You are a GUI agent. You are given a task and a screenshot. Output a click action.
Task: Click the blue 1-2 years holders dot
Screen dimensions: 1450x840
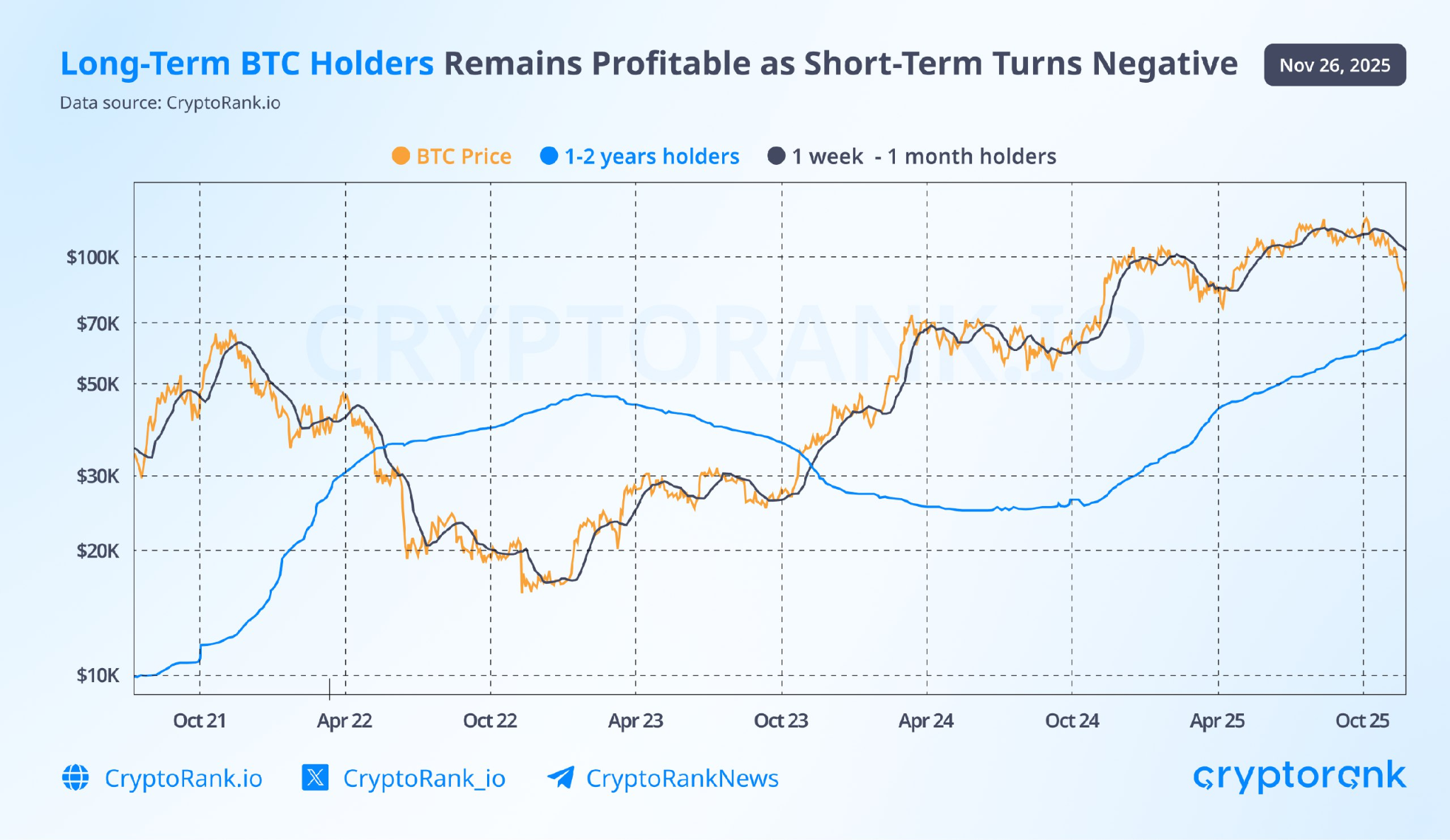pos(549,156)
